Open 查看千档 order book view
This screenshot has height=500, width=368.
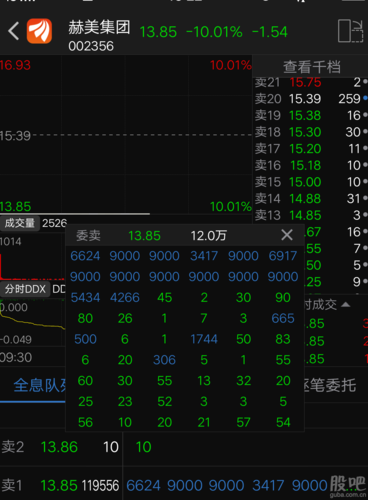point(312,67)
